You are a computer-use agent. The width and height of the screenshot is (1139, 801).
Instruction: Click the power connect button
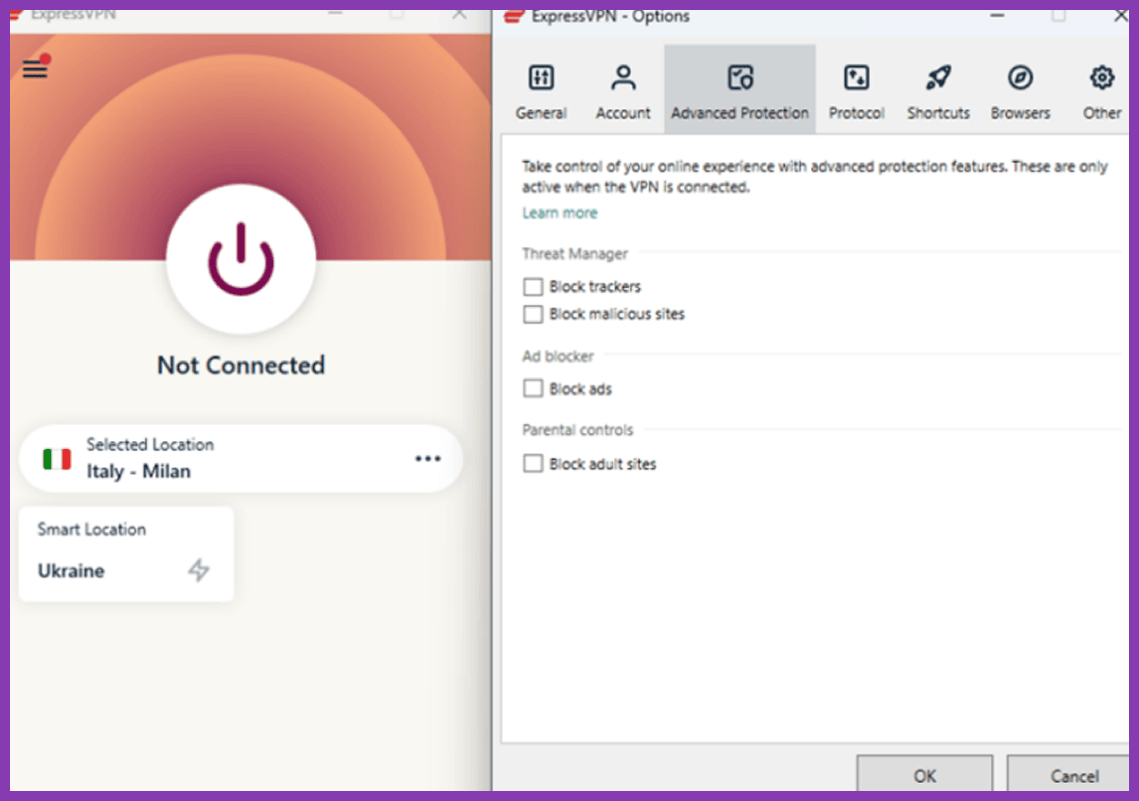(241, 259)
